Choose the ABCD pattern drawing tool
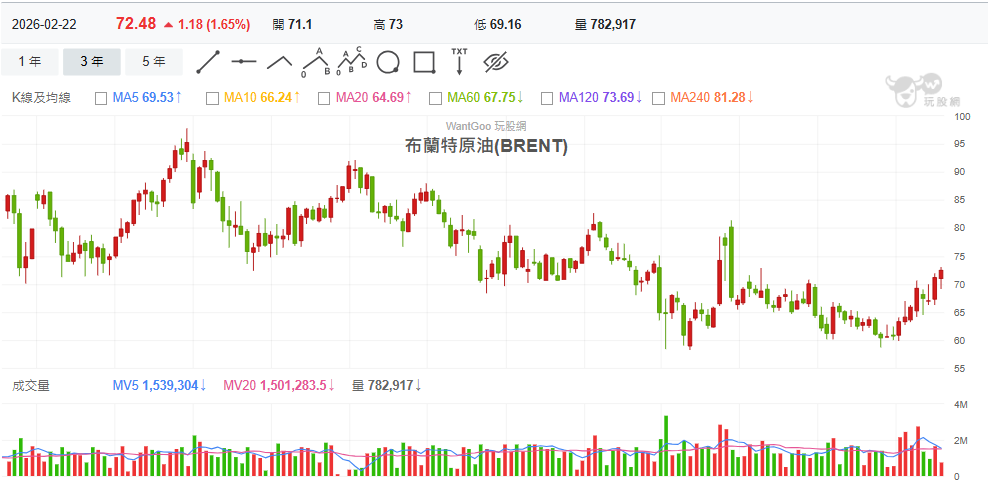 tap(352, 62)
